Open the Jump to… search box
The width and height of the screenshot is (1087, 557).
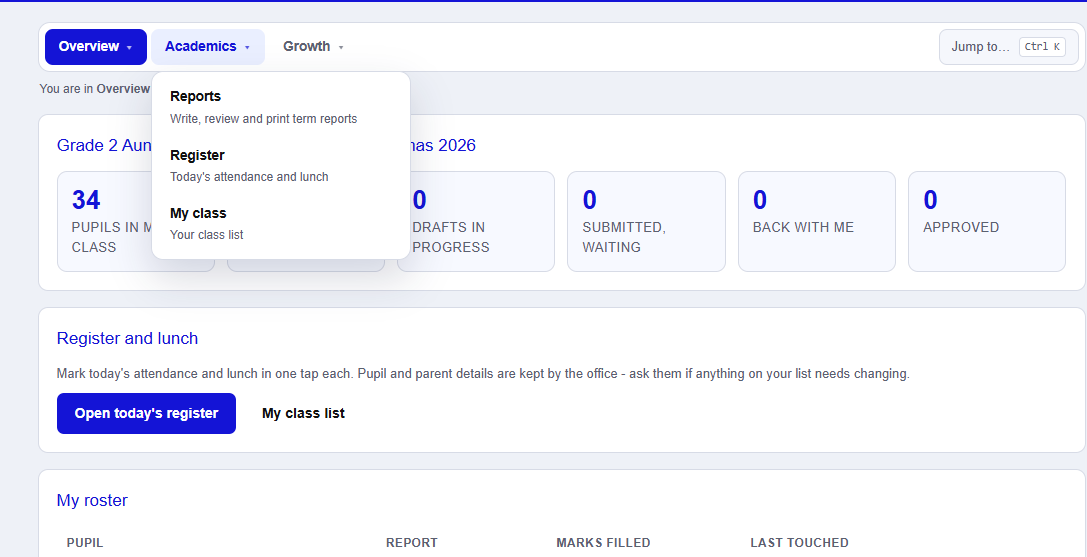click(1009, 47)
